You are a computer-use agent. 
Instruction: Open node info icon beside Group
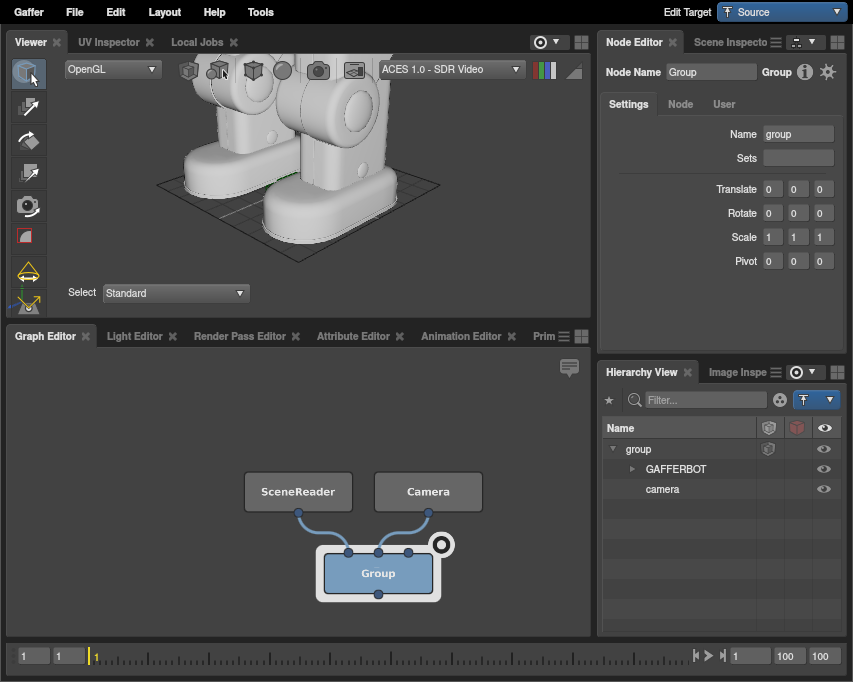805,72
